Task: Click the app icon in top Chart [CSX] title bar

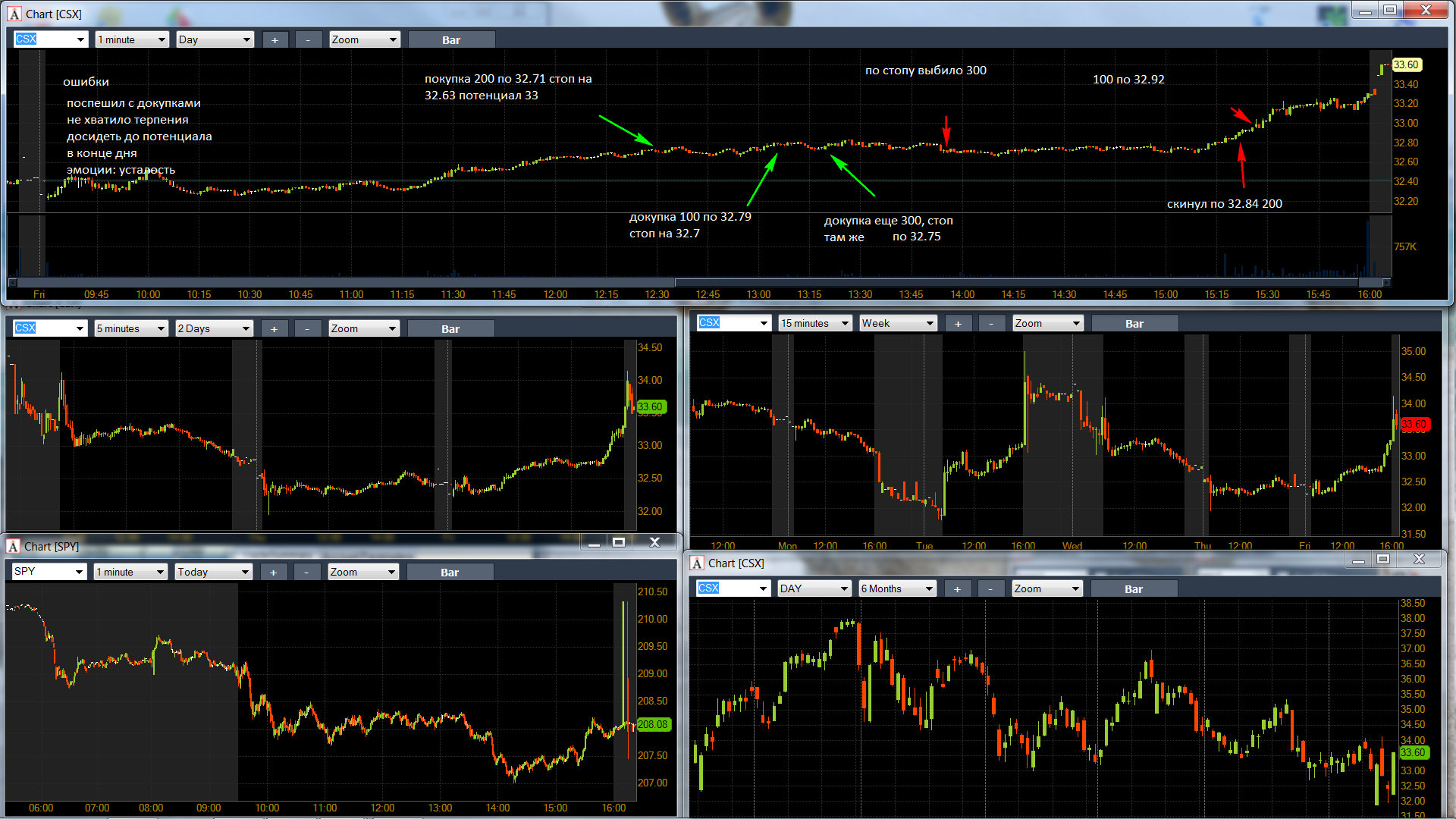Action: [x=14, y=14]
